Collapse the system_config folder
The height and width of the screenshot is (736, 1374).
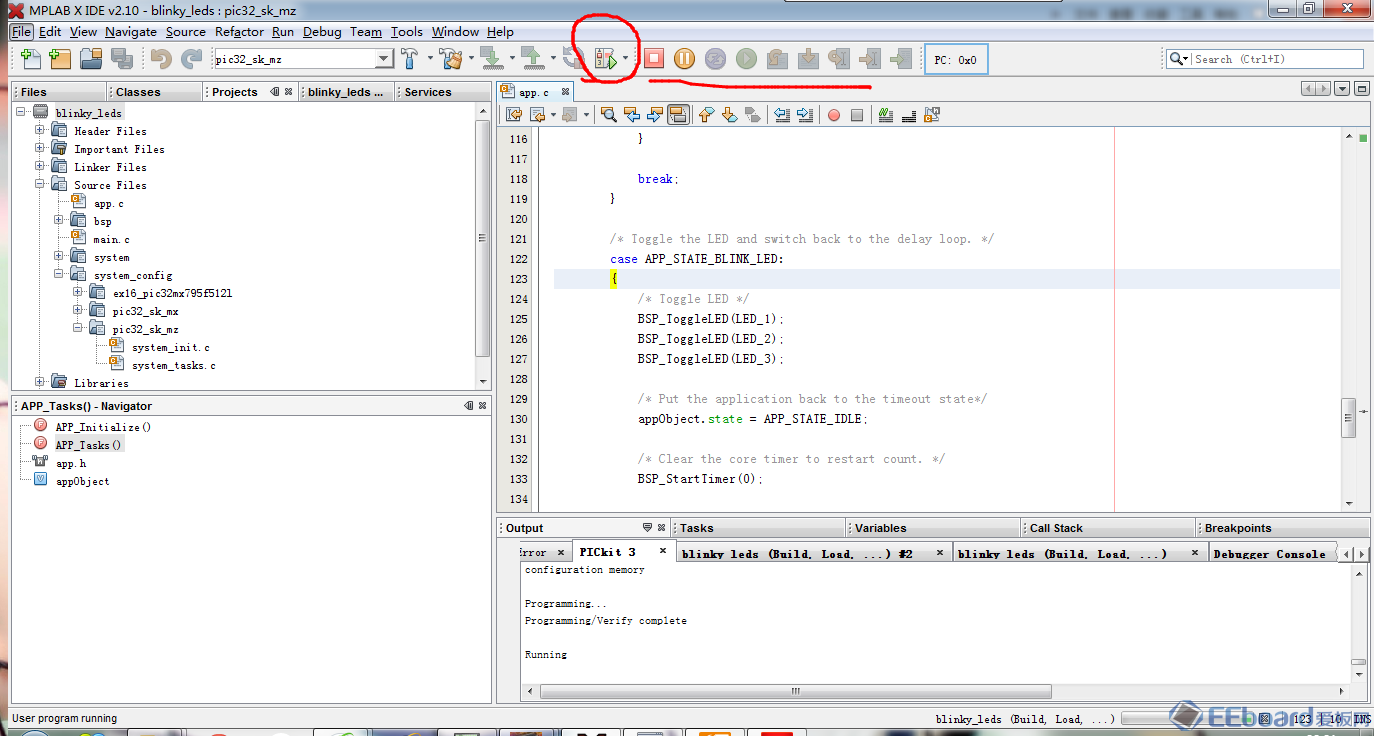tap(59, 275)
